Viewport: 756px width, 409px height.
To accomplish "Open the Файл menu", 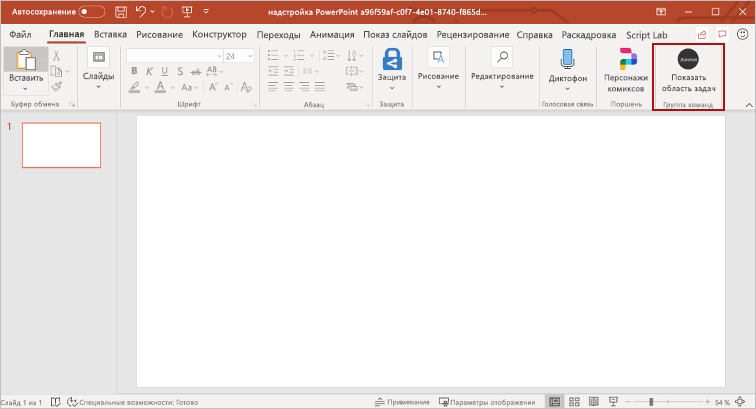I will pos(20,35).
